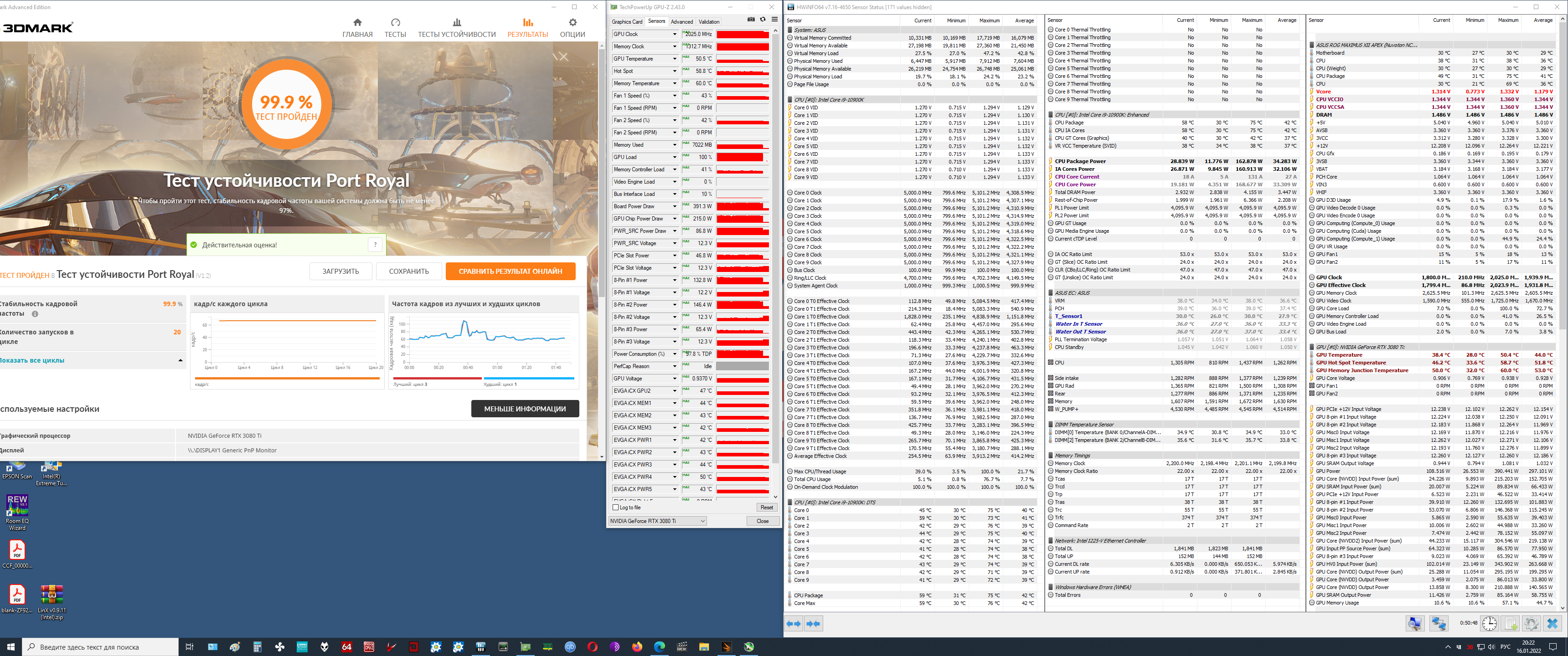Click HWiNFO reset clock icon
1568x656 pixels.
pyautogui.click(x=1490, y=624)
